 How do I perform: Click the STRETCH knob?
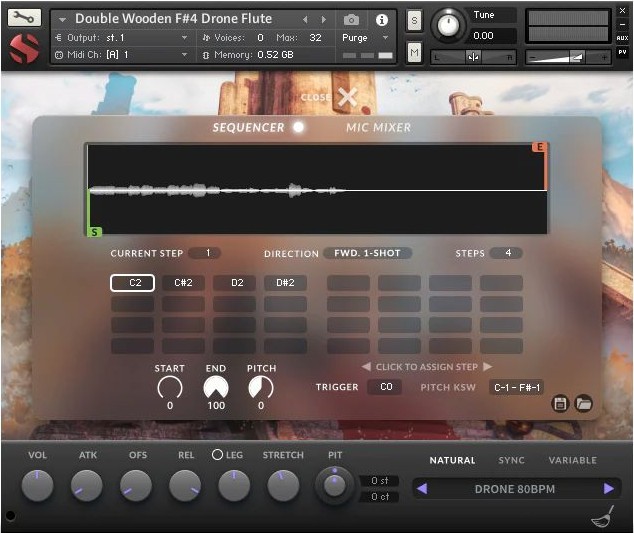[283, 485]
